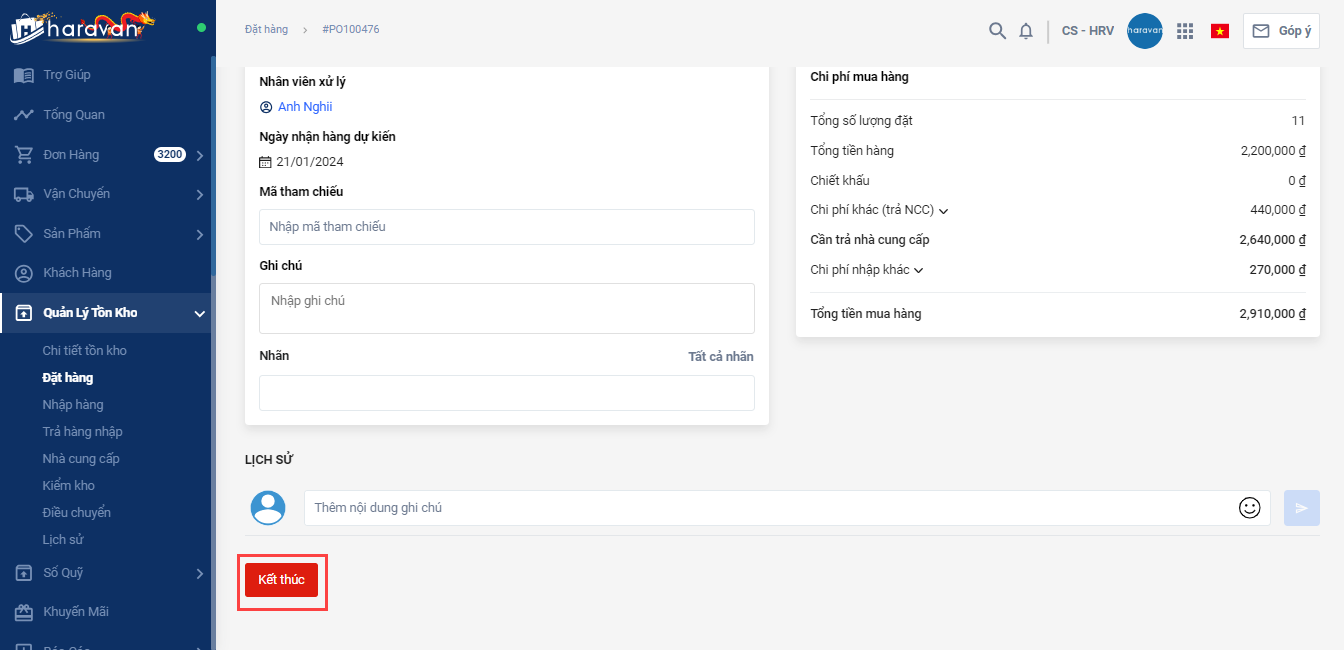Open the apps grid icon
Screen dimensions: 1344x650
(x=1185, y=31)
